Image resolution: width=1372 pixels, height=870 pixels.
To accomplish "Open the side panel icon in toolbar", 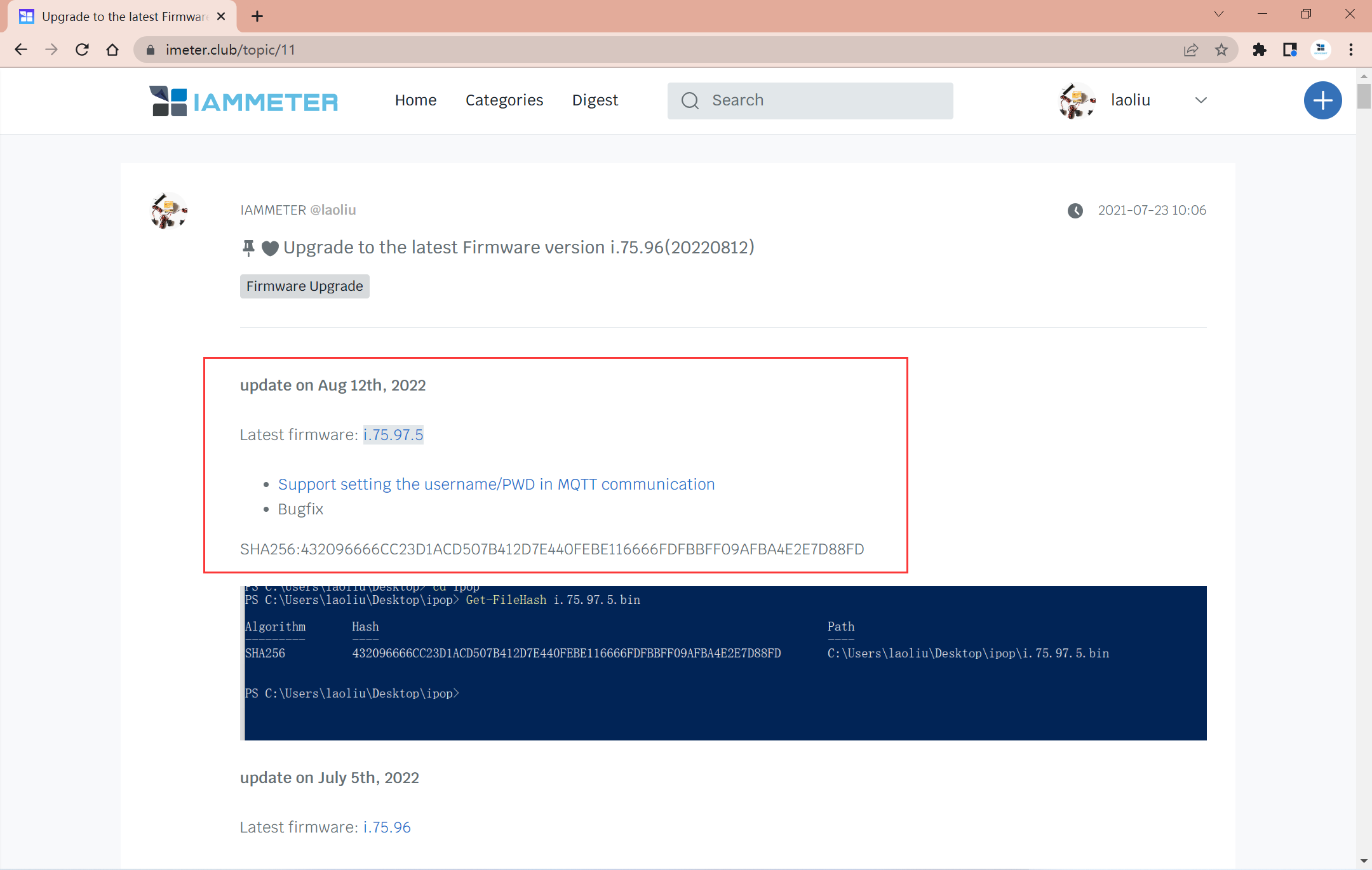I will tap(1289, 50).
